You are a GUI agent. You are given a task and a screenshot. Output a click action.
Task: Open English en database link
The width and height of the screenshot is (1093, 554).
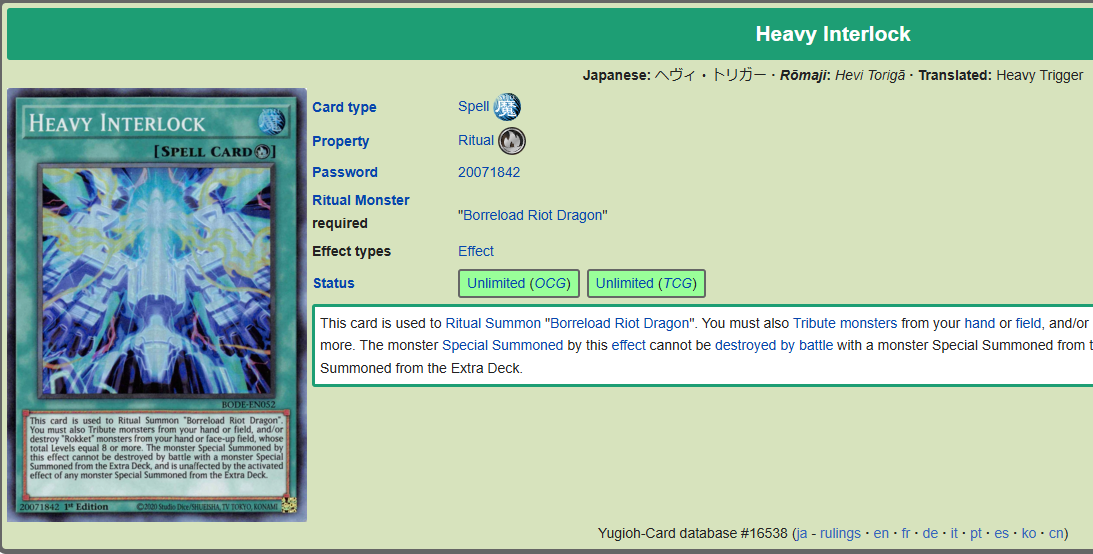coord(881,533)
